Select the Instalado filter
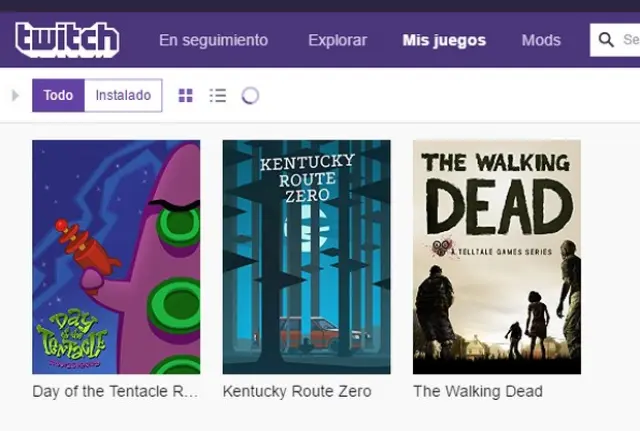 coord(123,96)
